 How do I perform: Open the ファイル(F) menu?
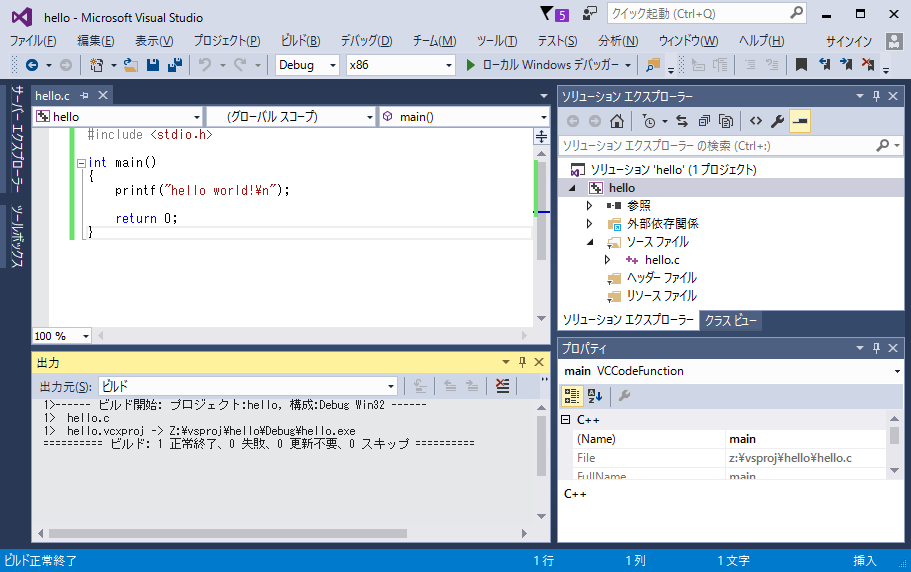[33, 41]
